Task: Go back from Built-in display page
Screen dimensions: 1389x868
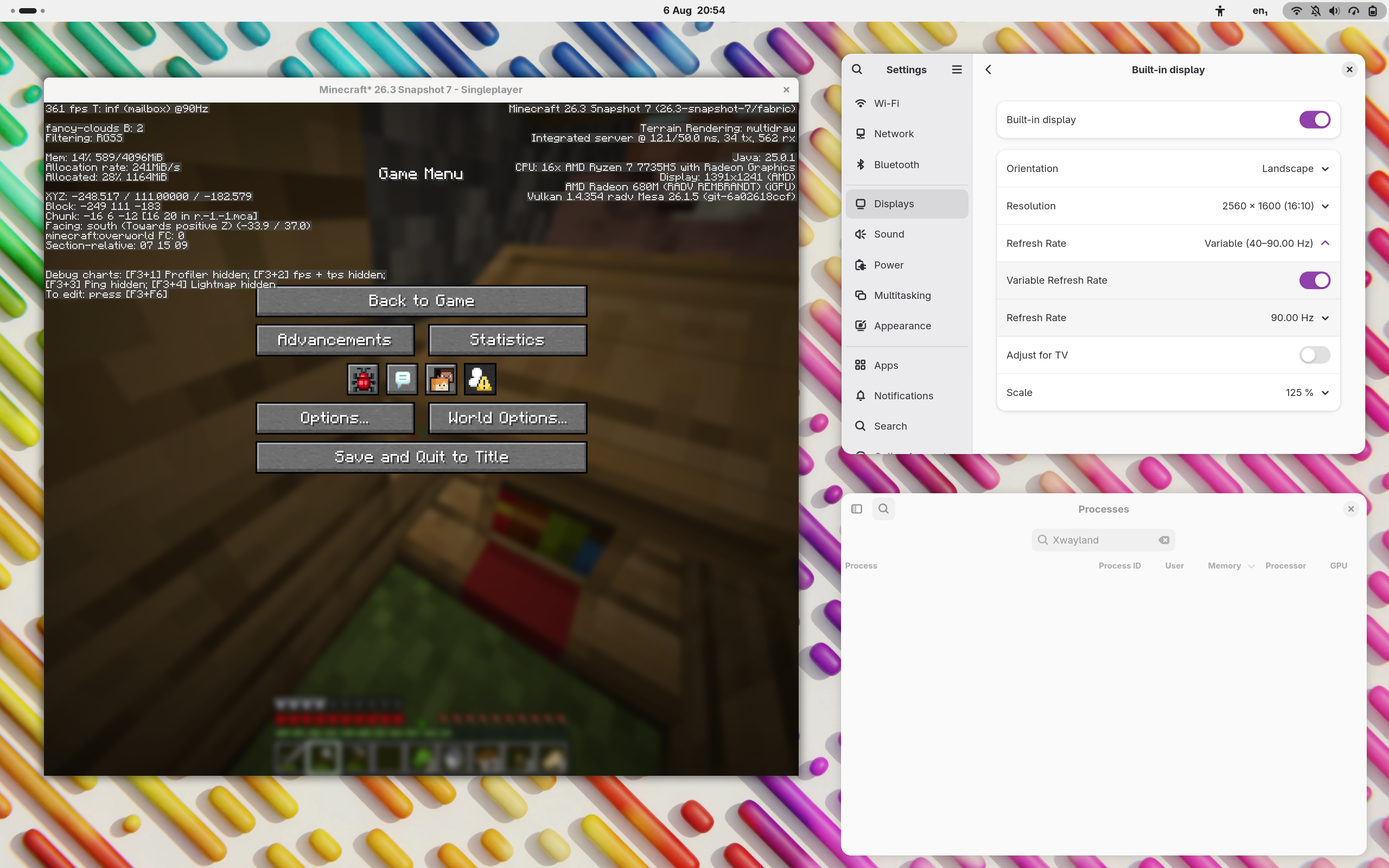Action: point(989,69)
